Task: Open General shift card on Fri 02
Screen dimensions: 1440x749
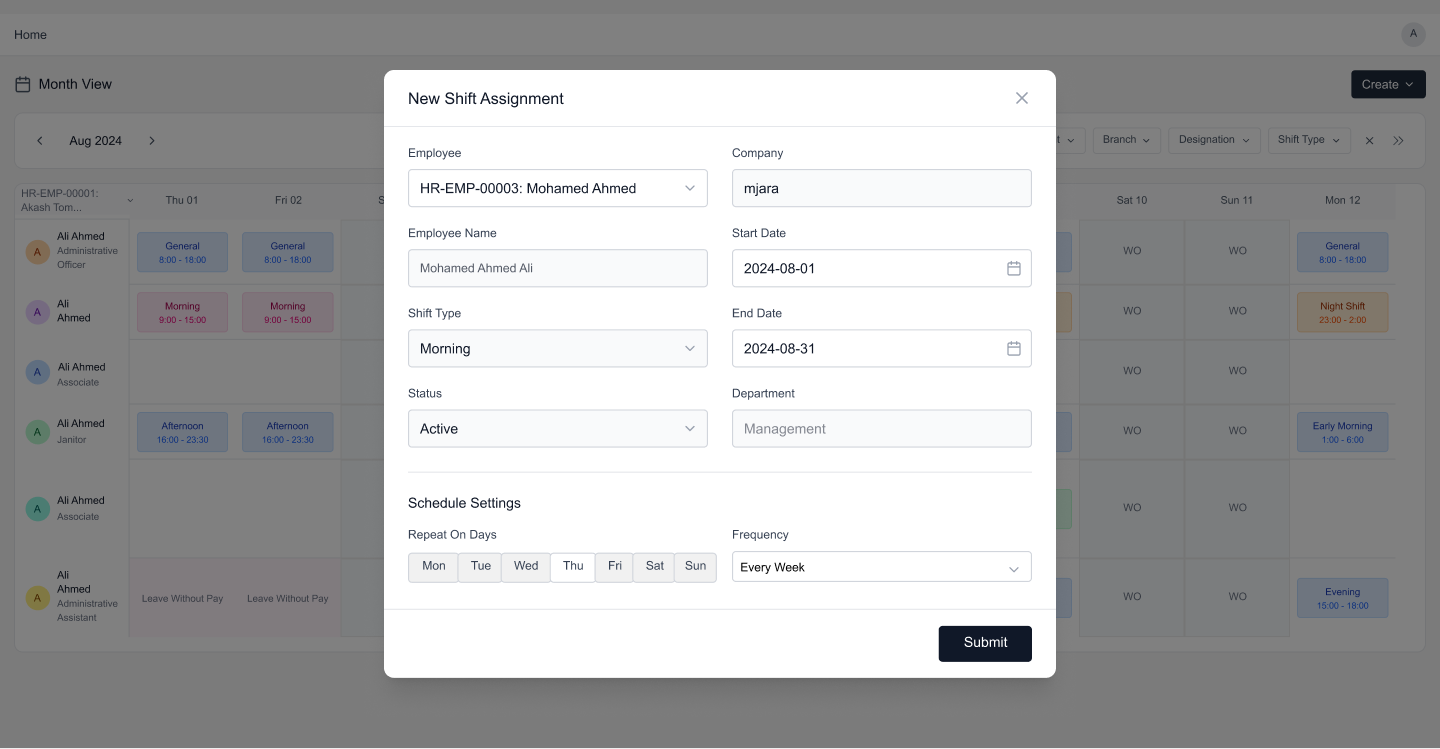Action: (x=287, y=252)
